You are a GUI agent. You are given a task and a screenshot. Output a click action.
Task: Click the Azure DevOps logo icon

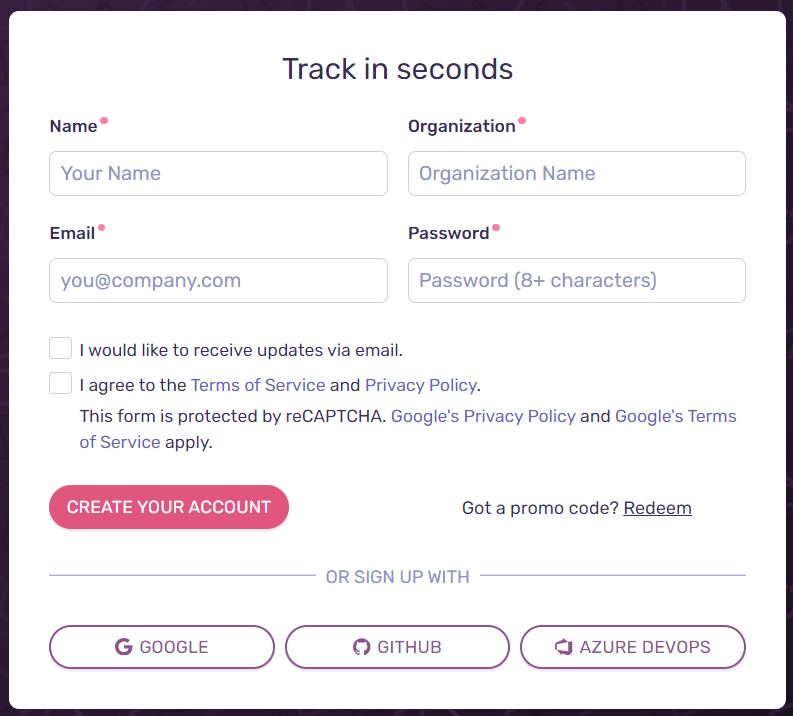[564, 647]
